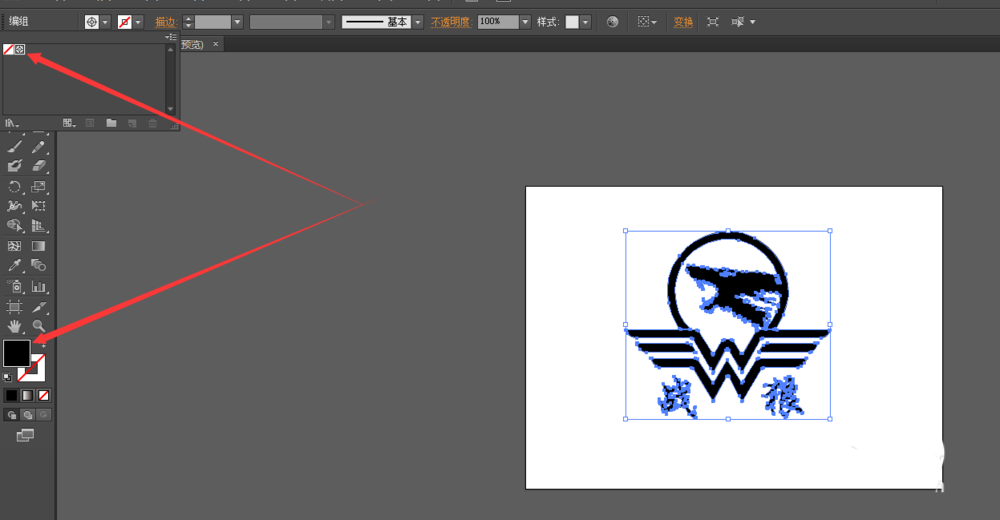The height and width of the screenshot is (520, 1000).
Task: Click the Recolor Artwork wheel icon
Action: click(612, 22)
